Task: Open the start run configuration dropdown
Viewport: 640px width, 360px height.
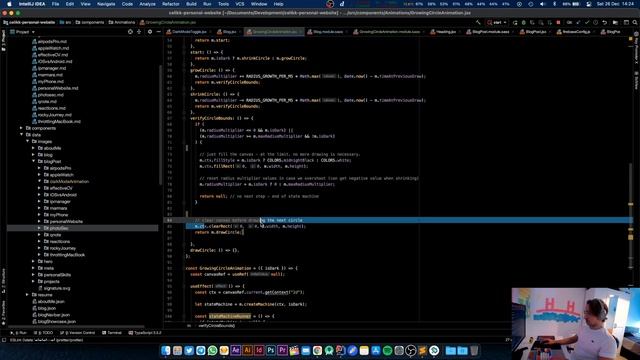Action: (497, 22)
